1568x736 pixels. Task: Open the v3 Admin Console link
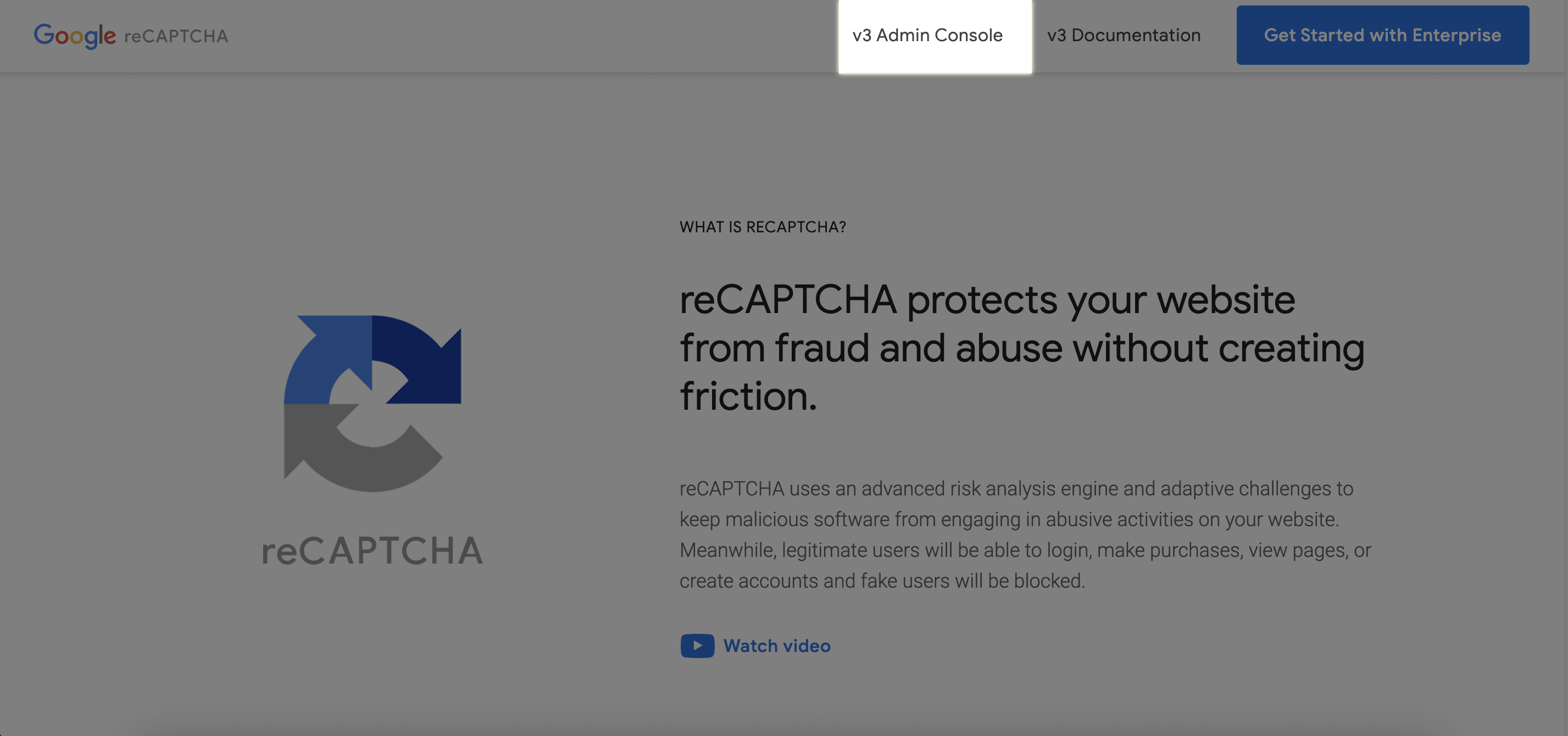click(927, 35)
